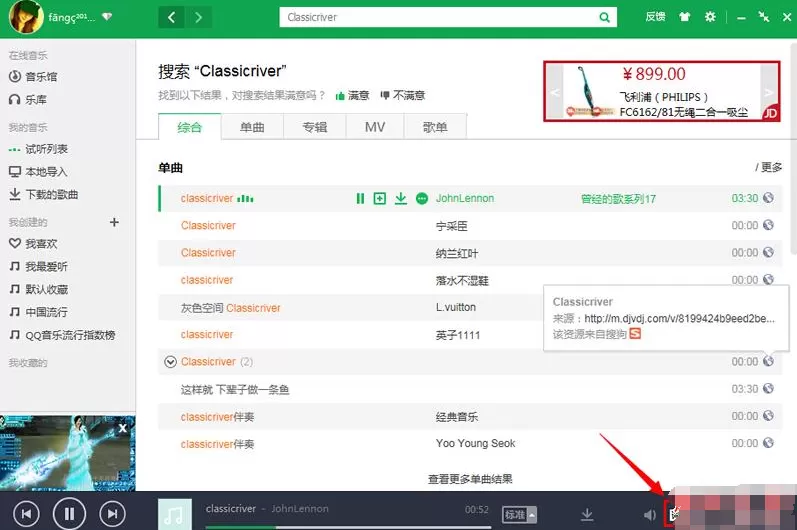
Task: Skip to next track
Action: pos(112,514)
